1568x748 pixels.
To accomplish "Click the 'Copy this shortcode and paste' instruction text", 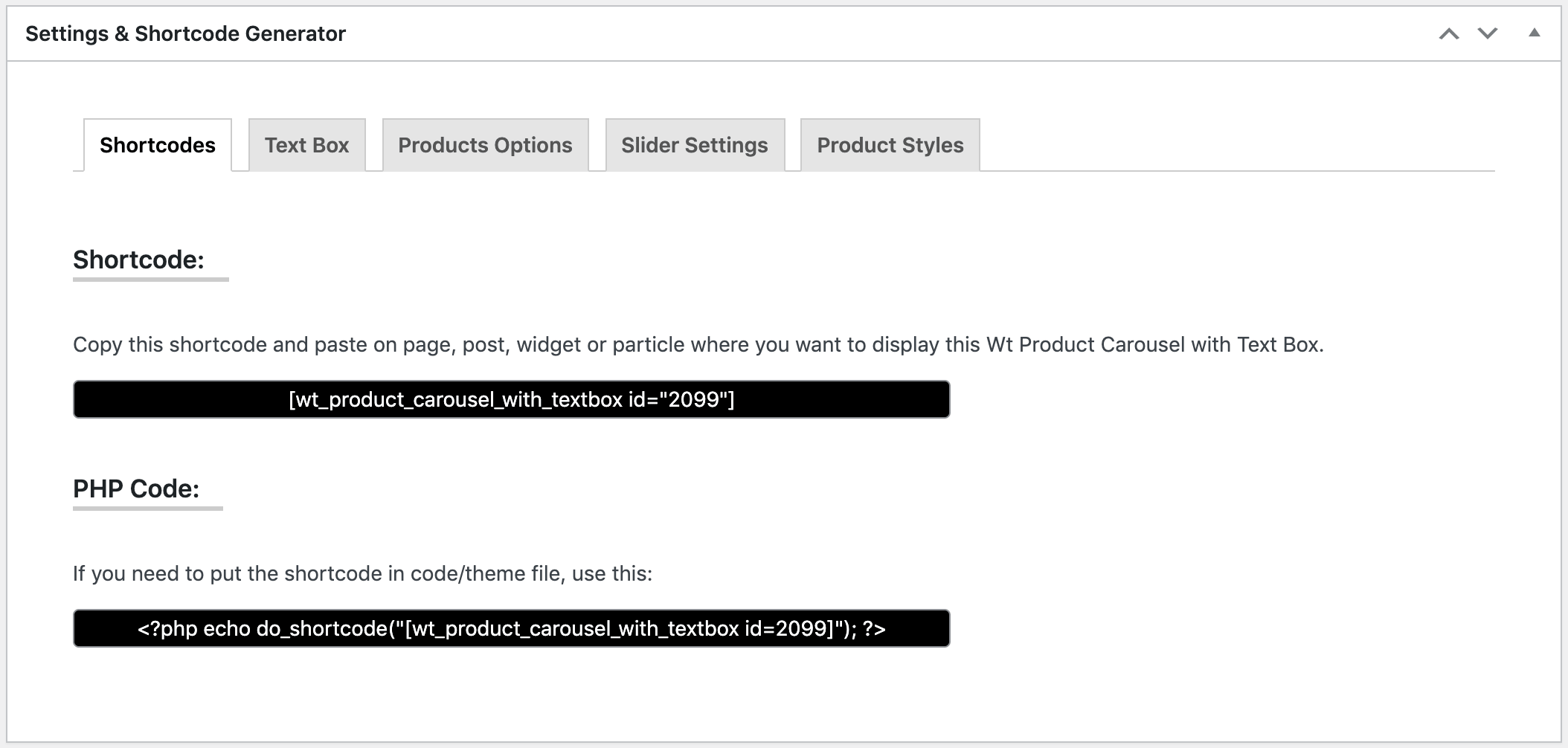I will tap(698, 345).
